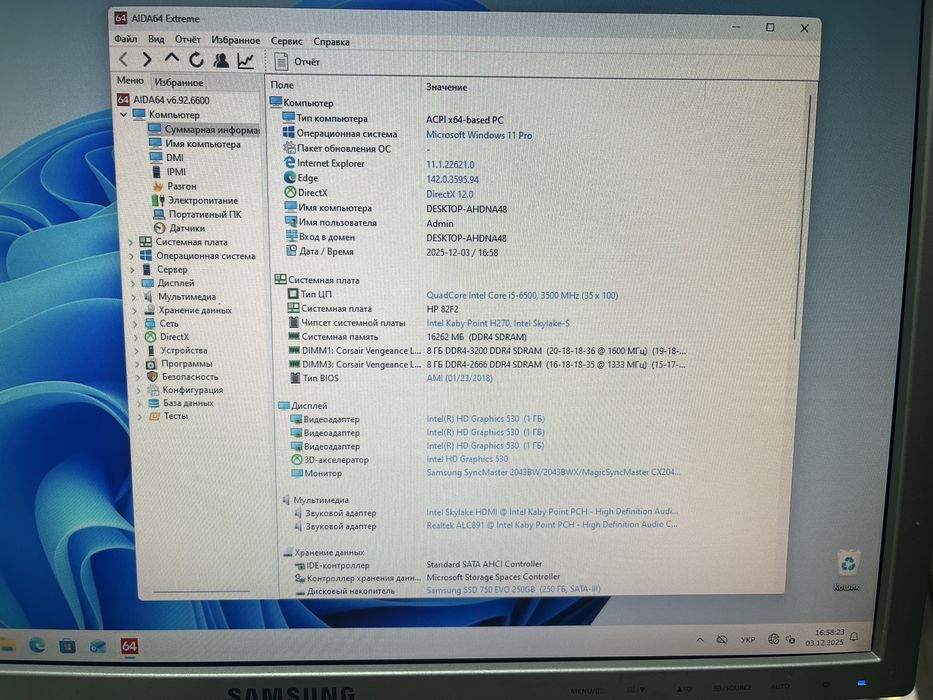933x700 pixels.
Task: Expand the Системная плата tree node
Action: tap(131, 242)
